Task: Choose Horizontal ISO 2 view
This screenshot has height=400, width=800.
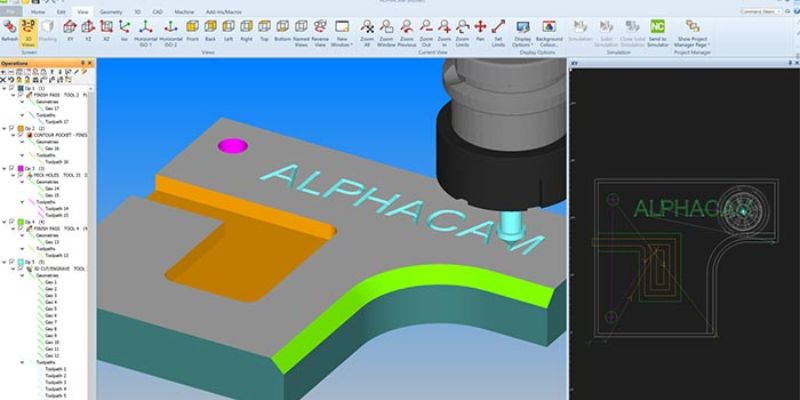Action: click(170, 33)
